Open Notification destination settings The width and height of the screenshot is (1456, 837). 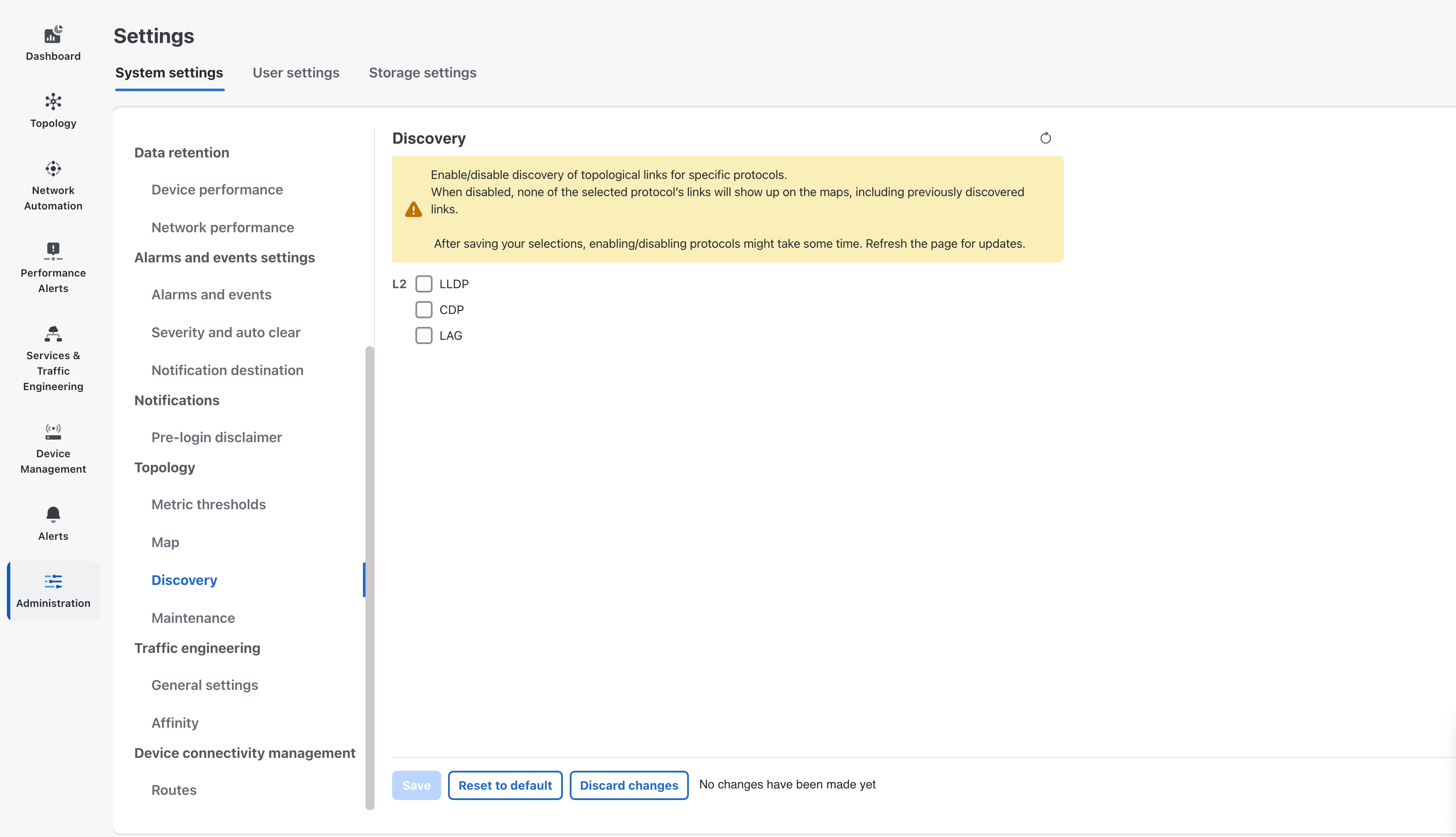click(227, 371)
